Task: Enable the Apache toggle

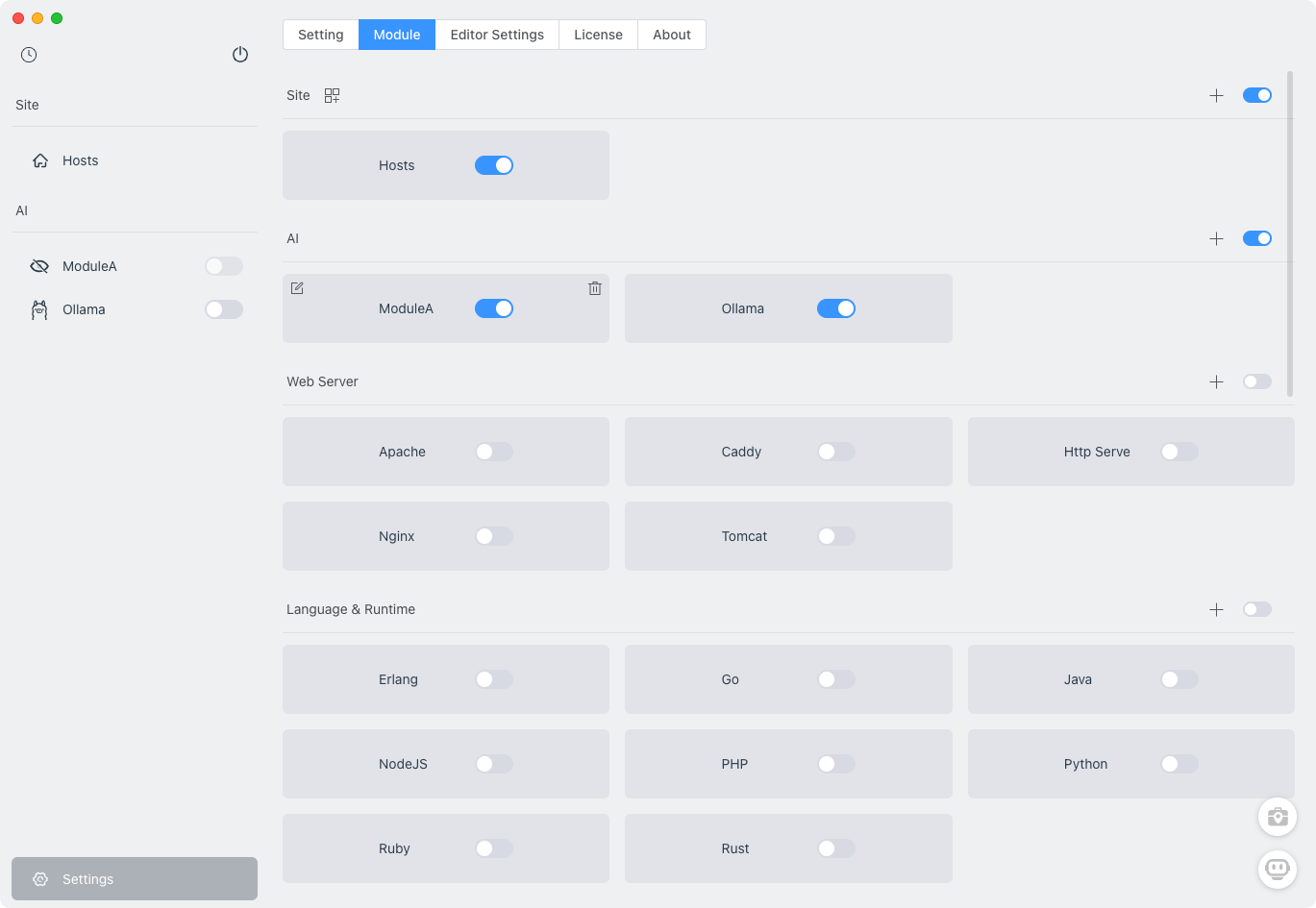Action: [x=493, y=452]
